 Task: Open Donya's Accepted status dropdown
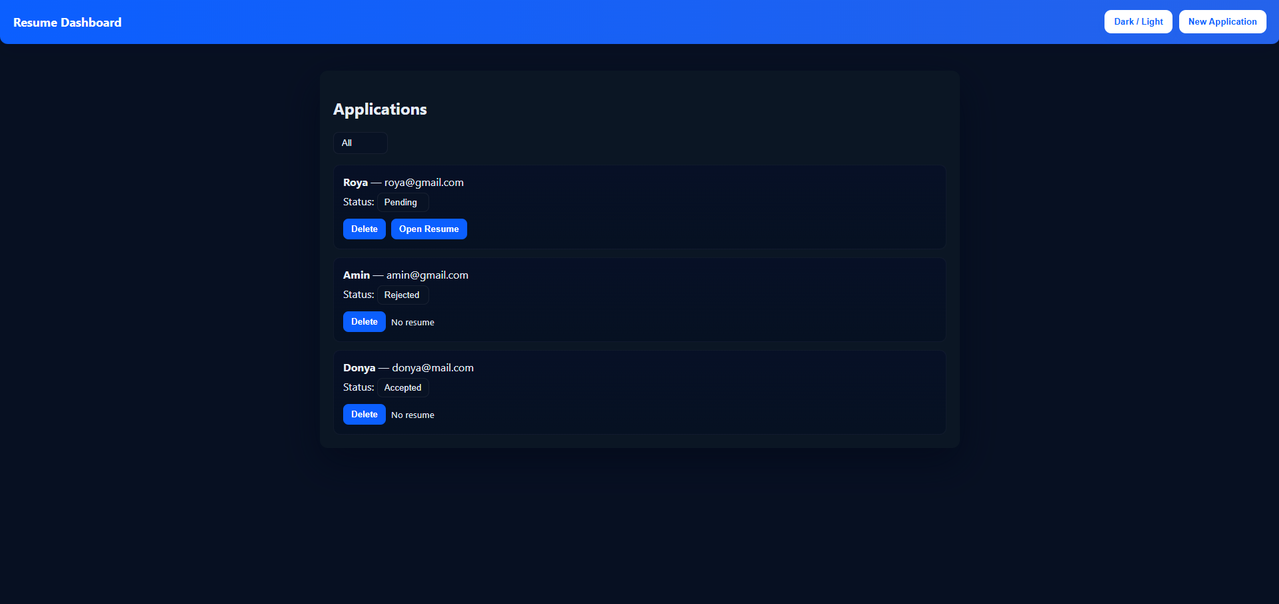click(403, 387)
